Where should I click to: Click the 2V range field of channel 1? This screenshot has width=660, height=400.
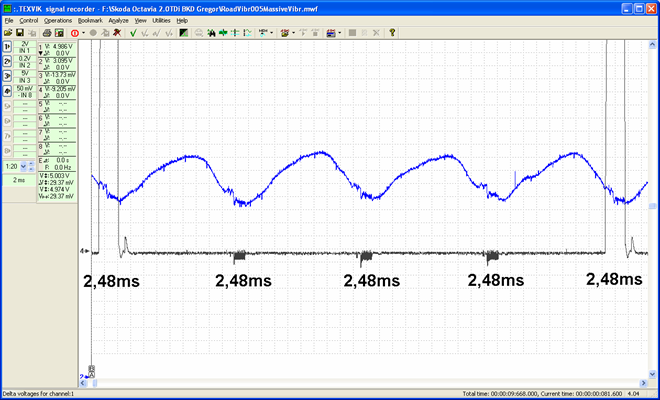click(25, 44)
